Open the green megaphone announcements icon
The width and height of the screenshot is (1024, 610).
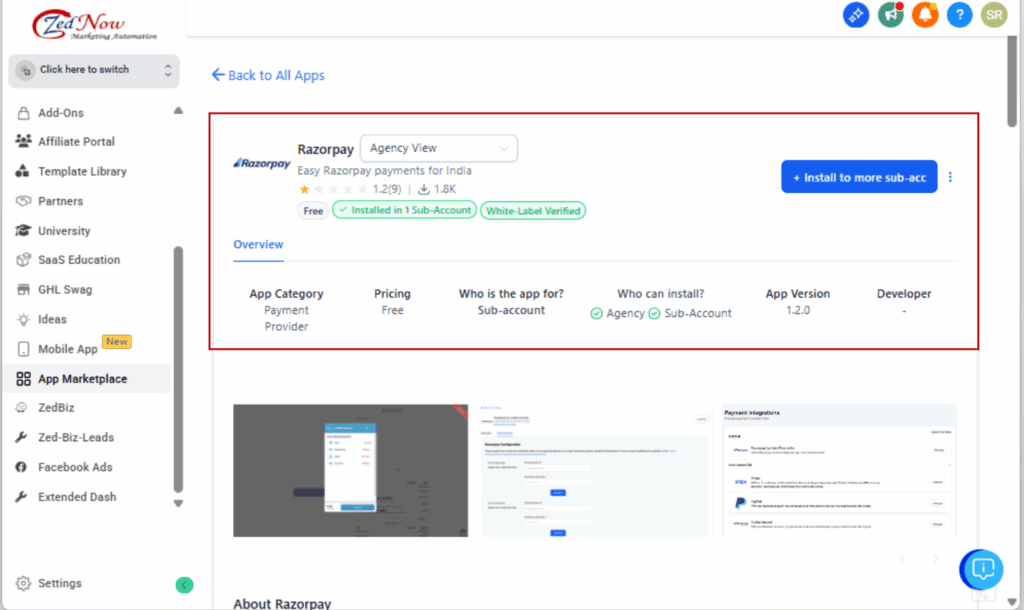(x=890, y=14)
